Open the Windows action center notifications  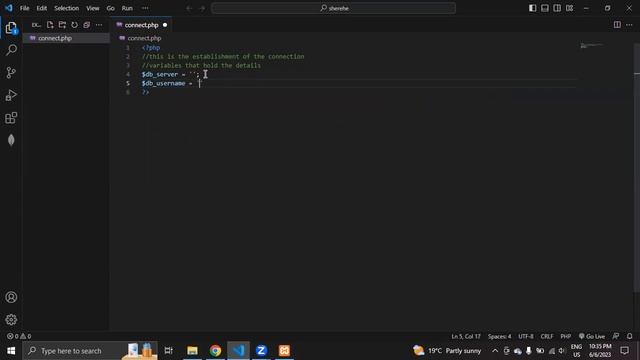[x=624, y=351]
